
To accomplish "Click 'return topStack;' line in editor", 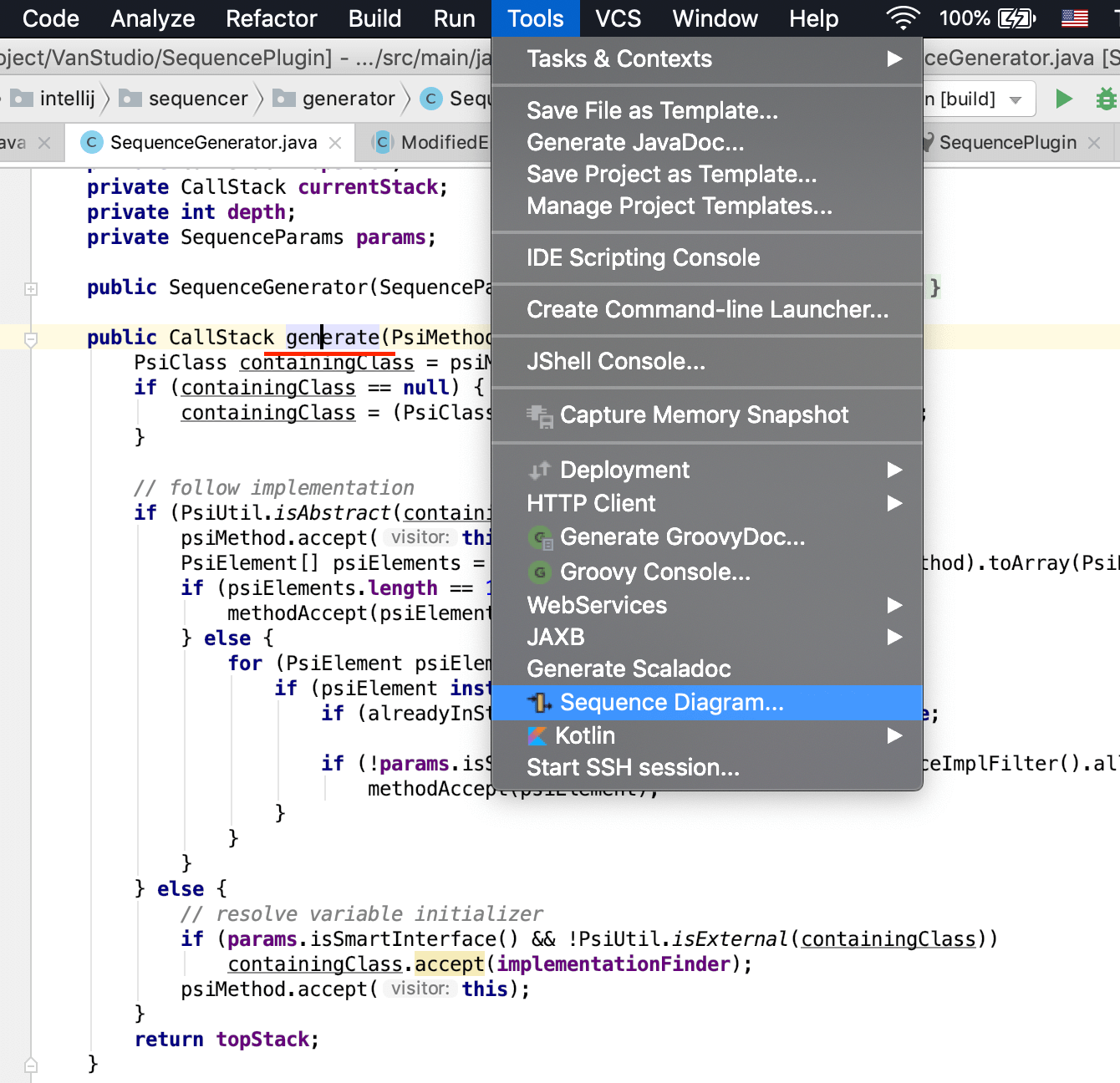I will (227, 1040).
